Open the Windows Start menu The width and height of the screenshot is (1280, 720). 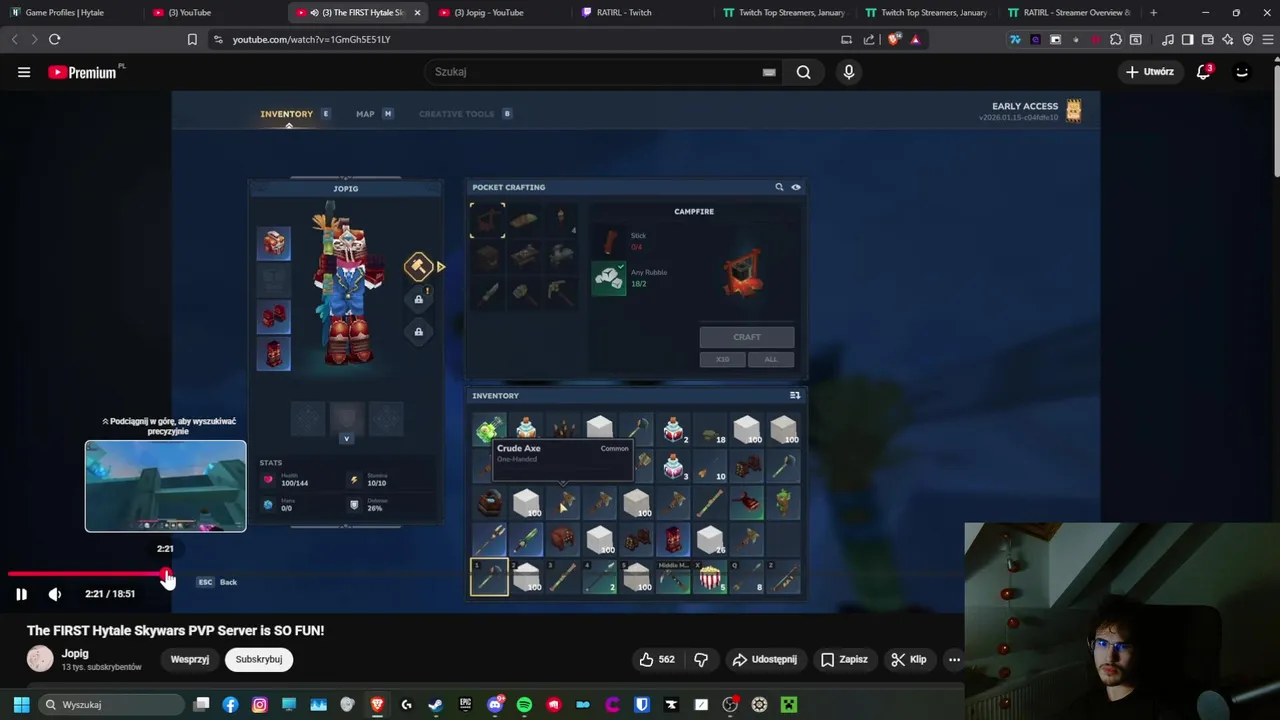pos(21,705)
